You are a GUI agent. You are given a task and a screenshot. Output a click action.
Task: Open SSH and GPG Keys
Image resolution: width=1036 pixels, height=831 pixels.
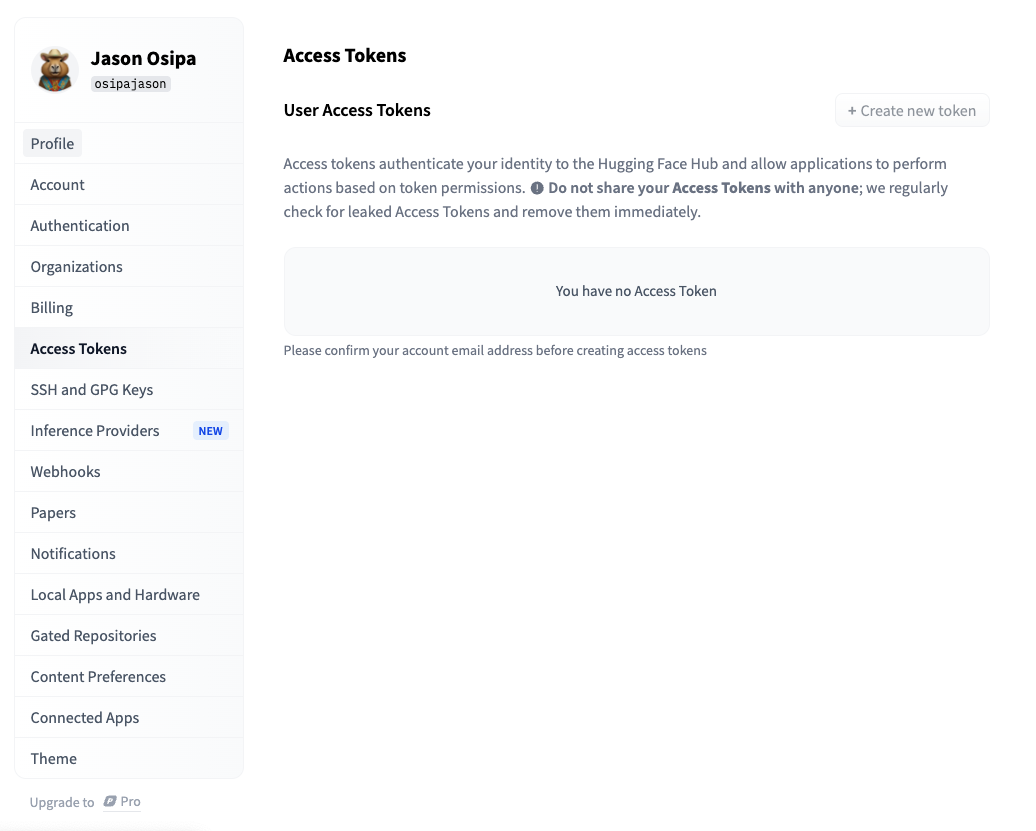click(129, 389)
